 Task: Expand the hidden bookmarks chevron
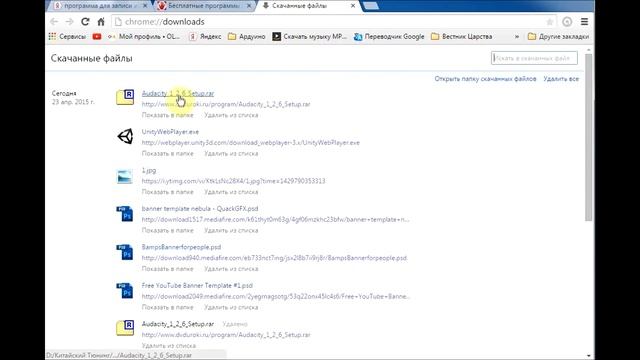click(x=517, y=36)
